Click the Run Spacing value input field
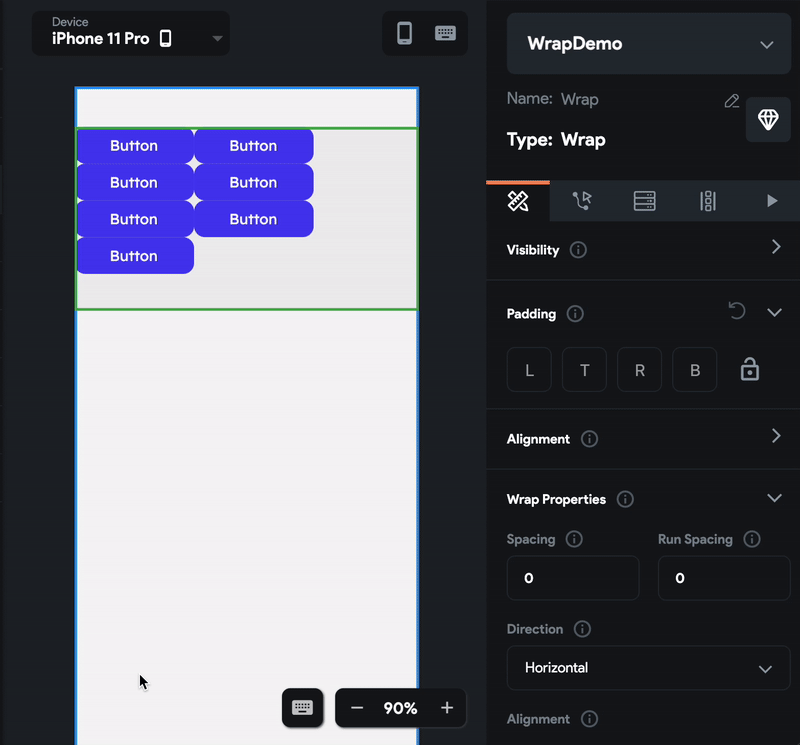The height and width of the screenshot is (745, 800). (x=724, y=578)
